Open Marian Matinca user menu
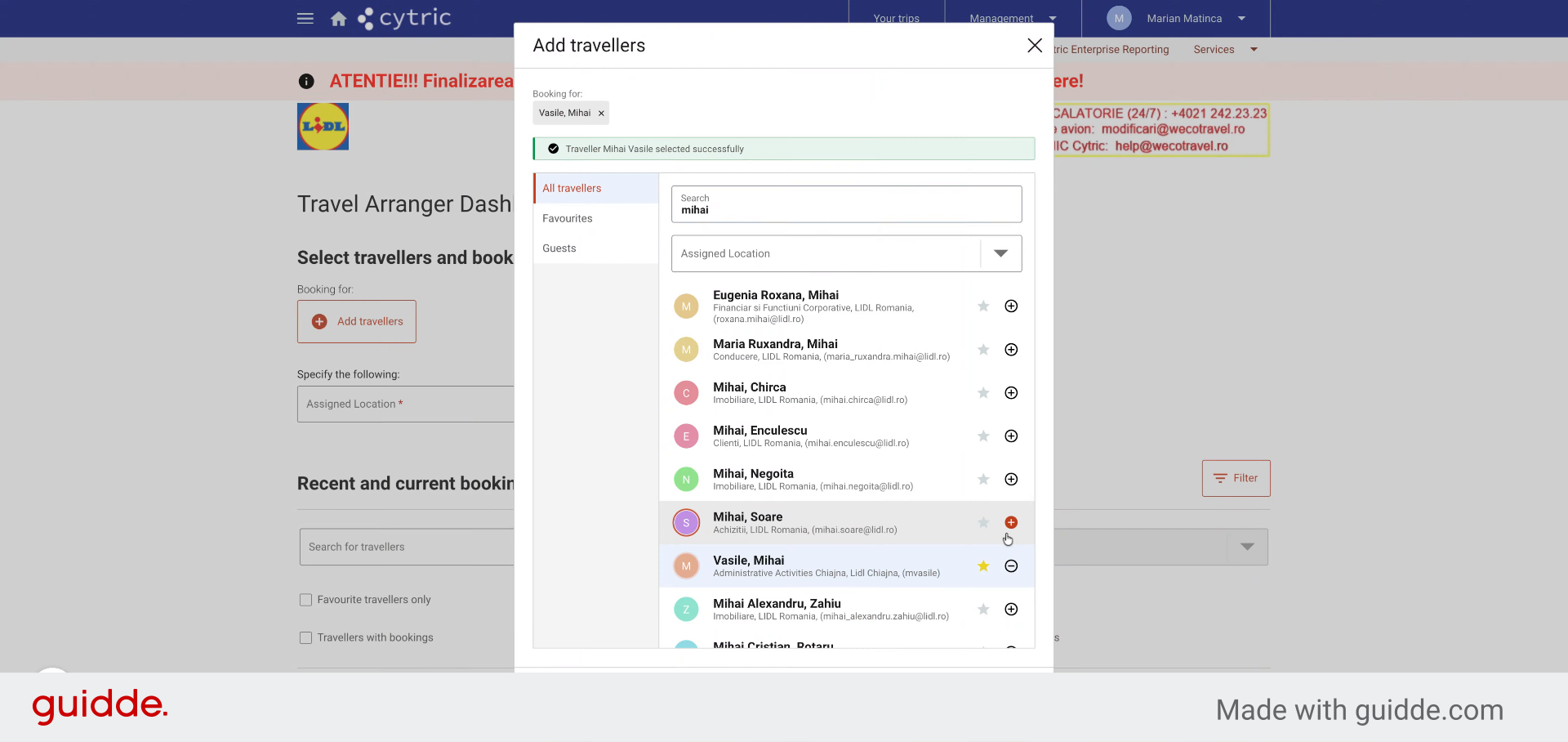Viewport: 1568px width, 742px height. [x=1176, y=18]
